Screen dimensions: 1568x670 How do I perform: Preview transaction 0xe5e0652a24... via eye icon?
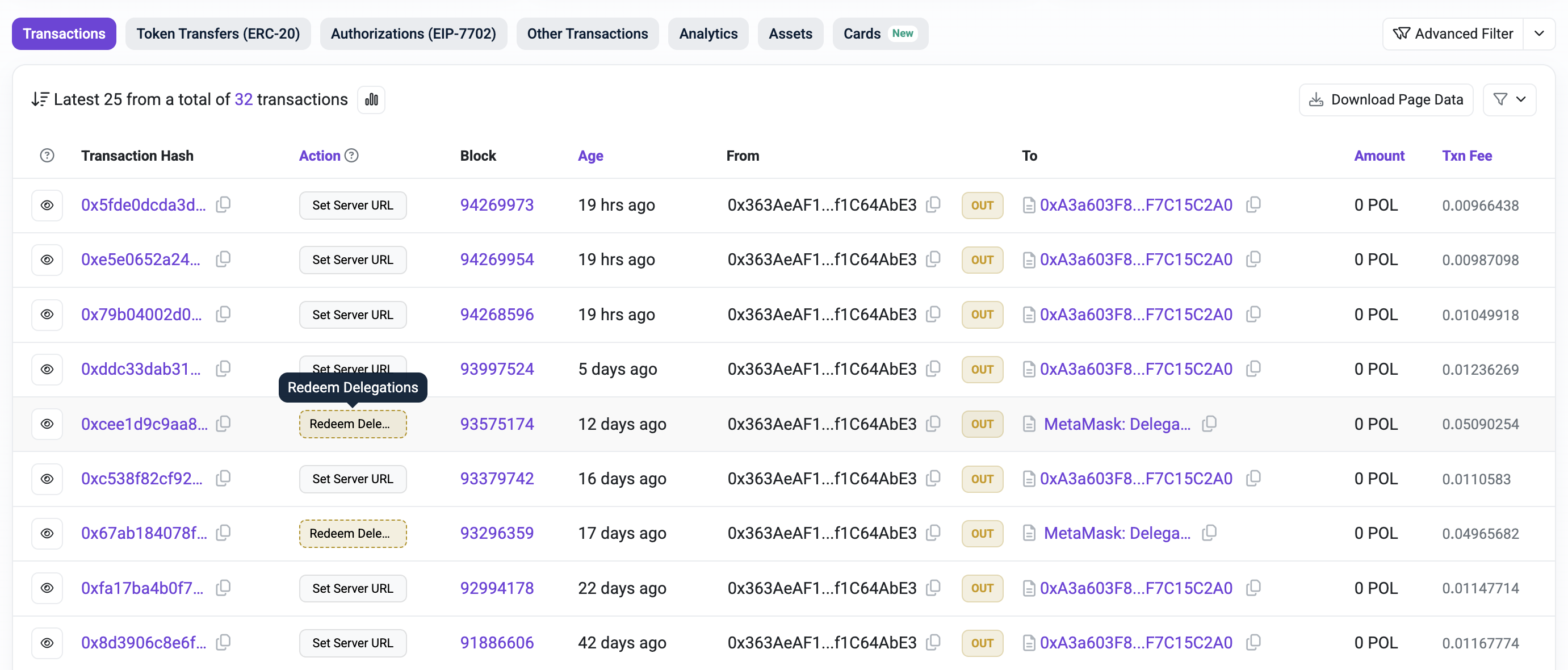[x=47, y=260]
